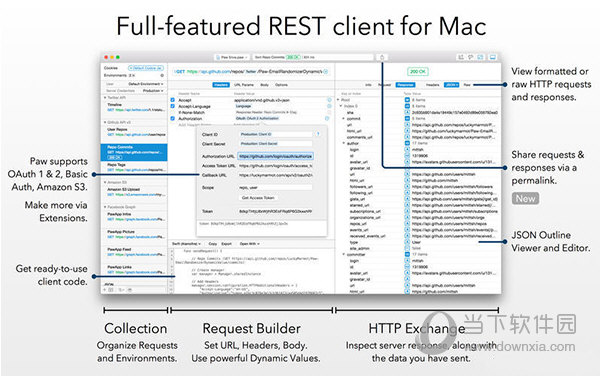Switch to the Response tab
Viewport: 600px width, 376px height.
[x=405, y=85]
